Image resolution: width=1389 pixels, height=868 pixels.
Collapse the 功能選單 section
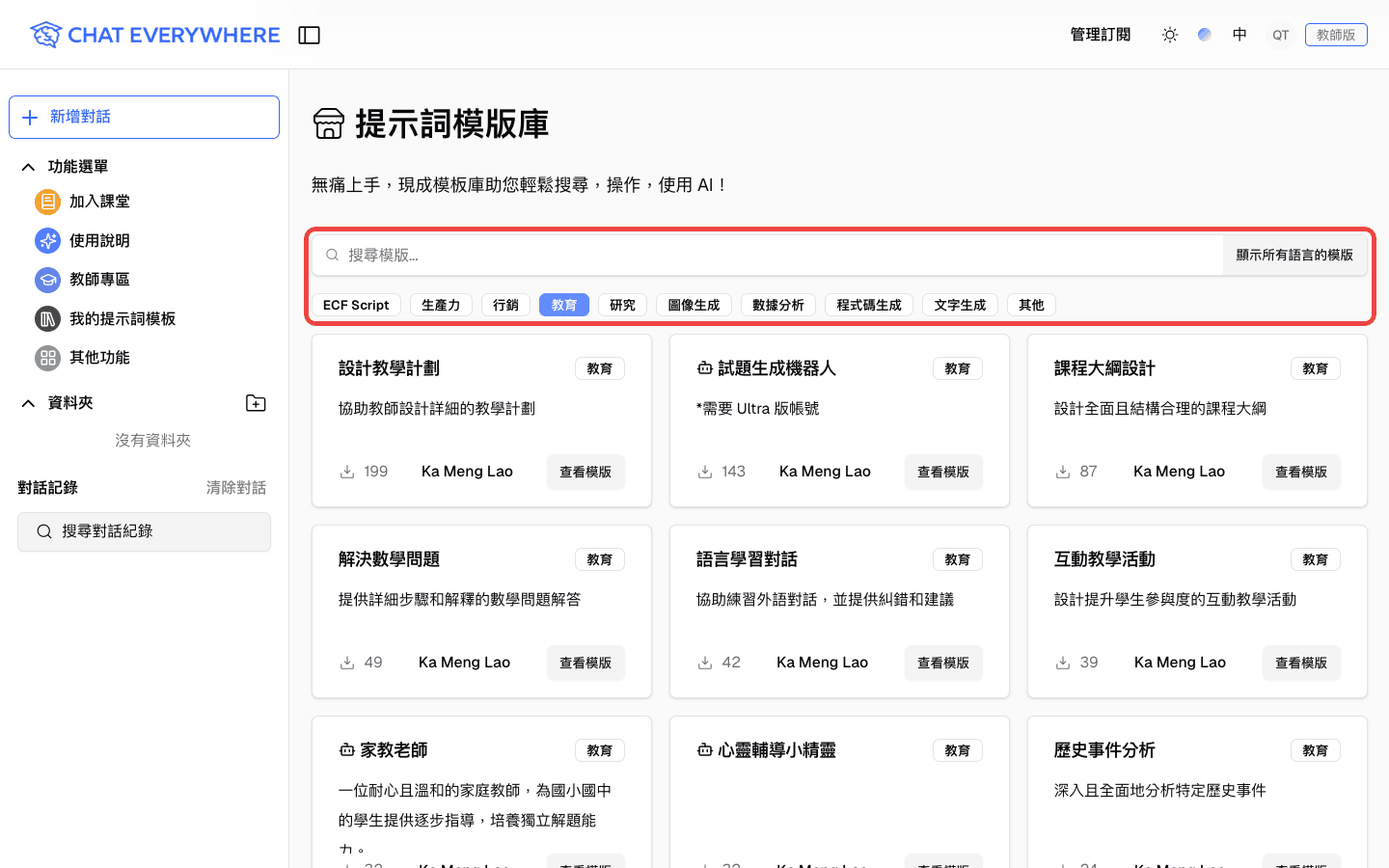click(28, 167)
